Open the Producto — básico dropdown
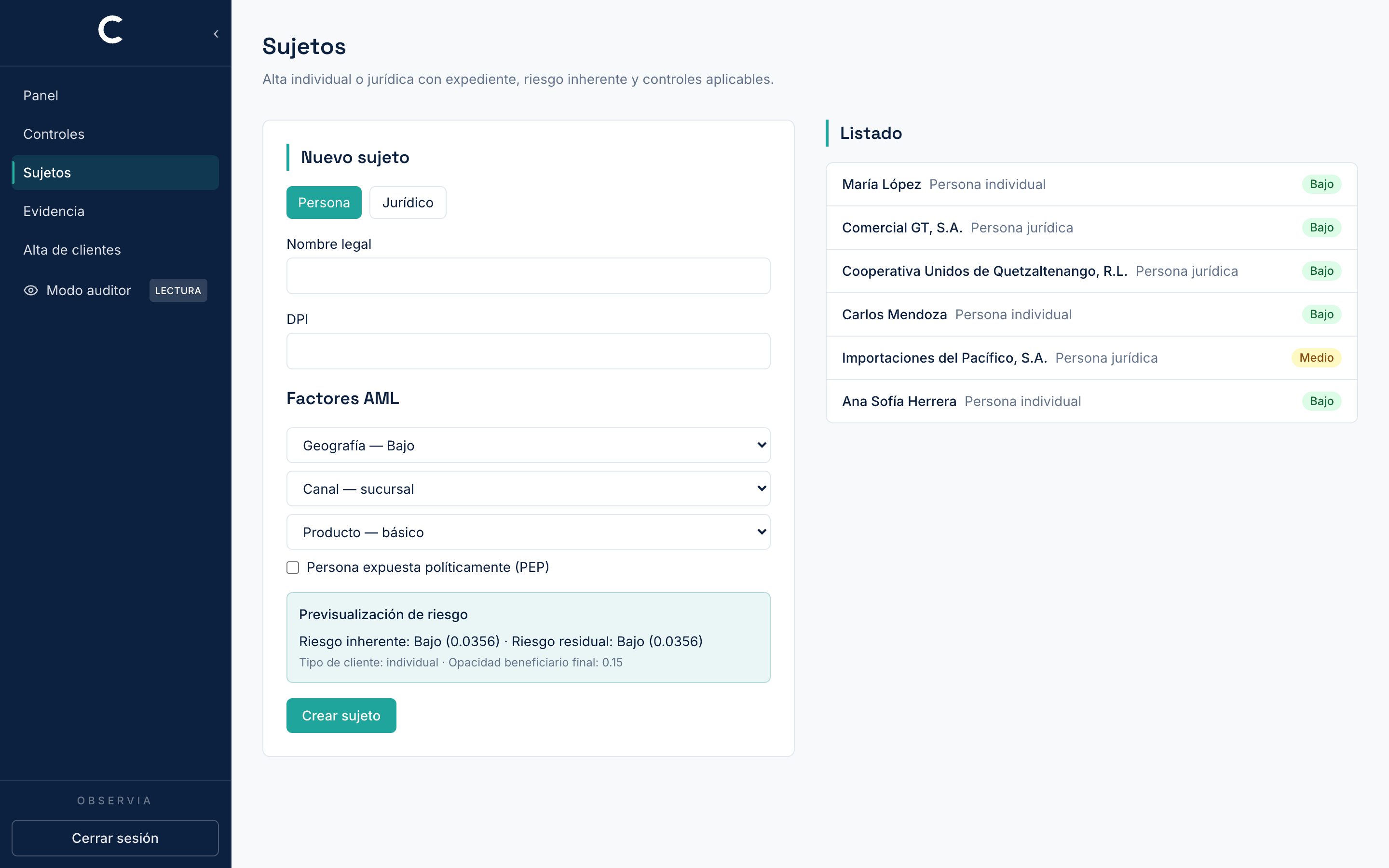 coord(528,532)
